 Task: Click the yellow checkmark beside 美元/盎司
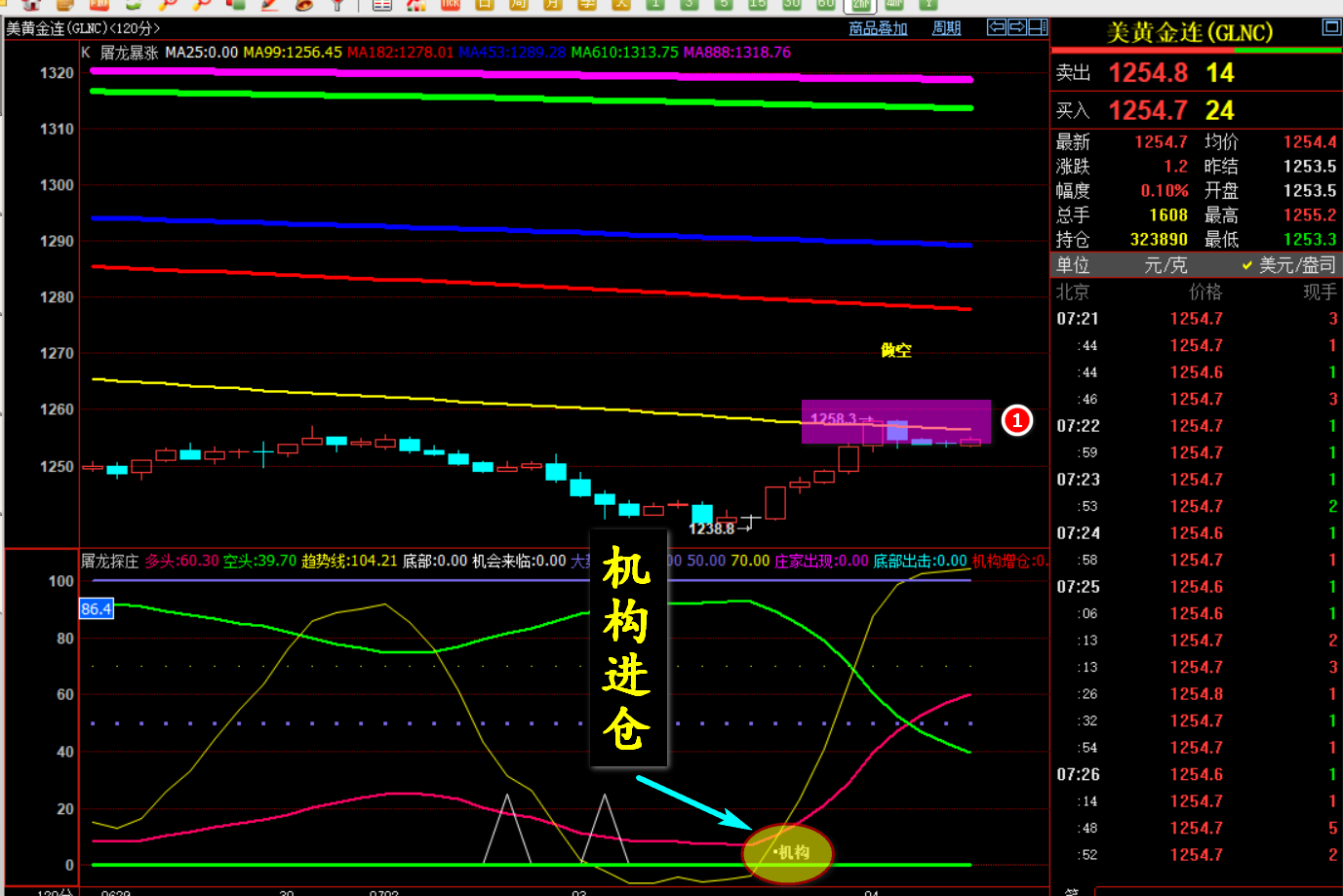pyautogui.click(x=1246, y=265)
